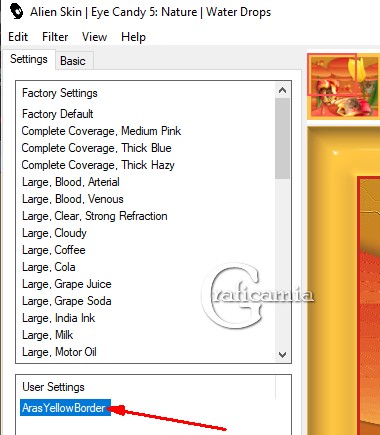Choose the Large, Blood, Arterial preset

coord(71,182)
